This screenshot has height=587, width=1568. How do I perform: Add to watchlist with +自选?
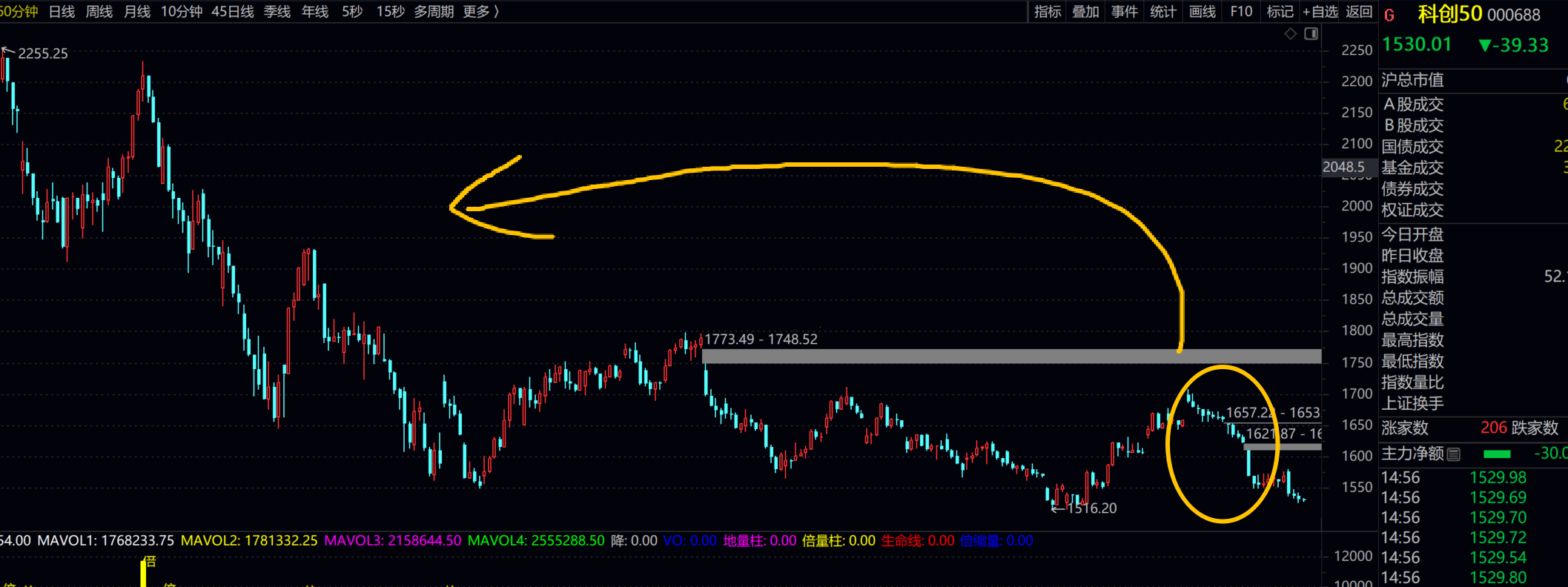1320,12
